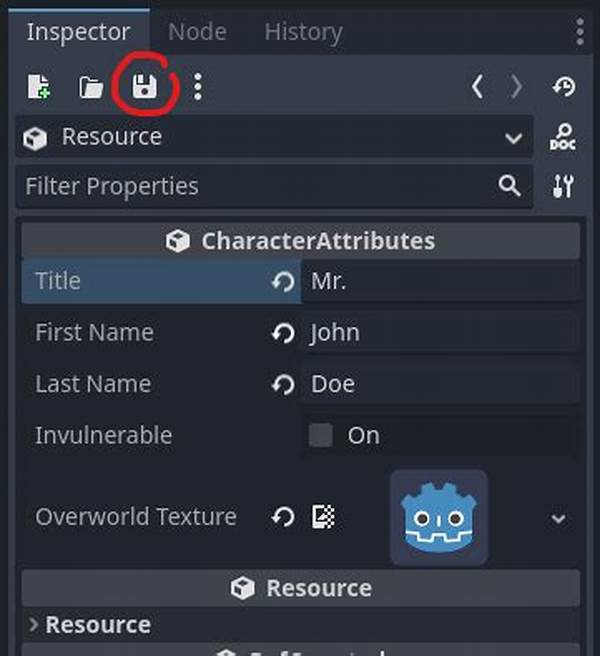Go to previous edited object arrow
Viewport: 600px width, 656px height.
click(x=478, y=87)
